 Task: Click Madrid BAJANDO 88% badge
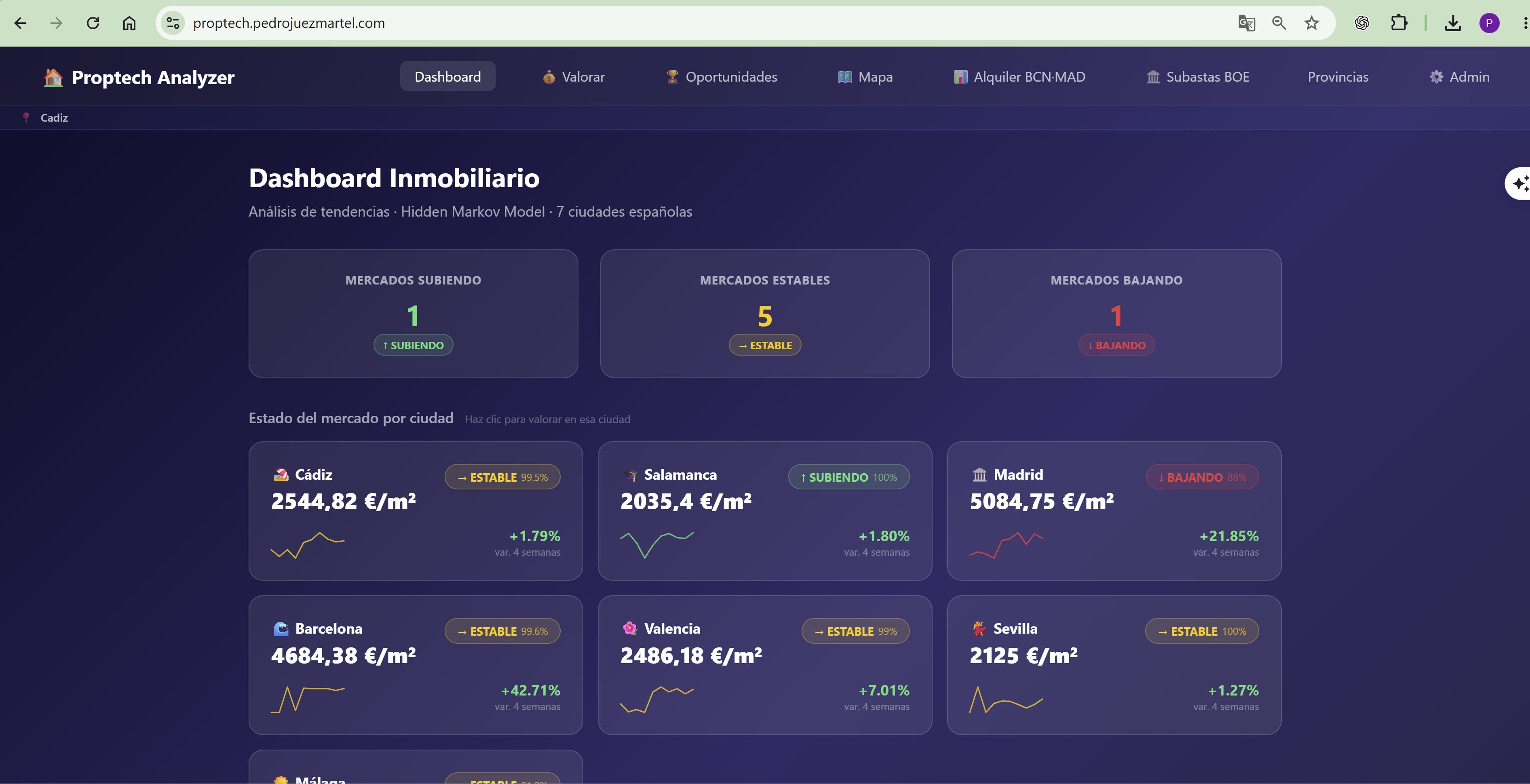point(1202,477)
